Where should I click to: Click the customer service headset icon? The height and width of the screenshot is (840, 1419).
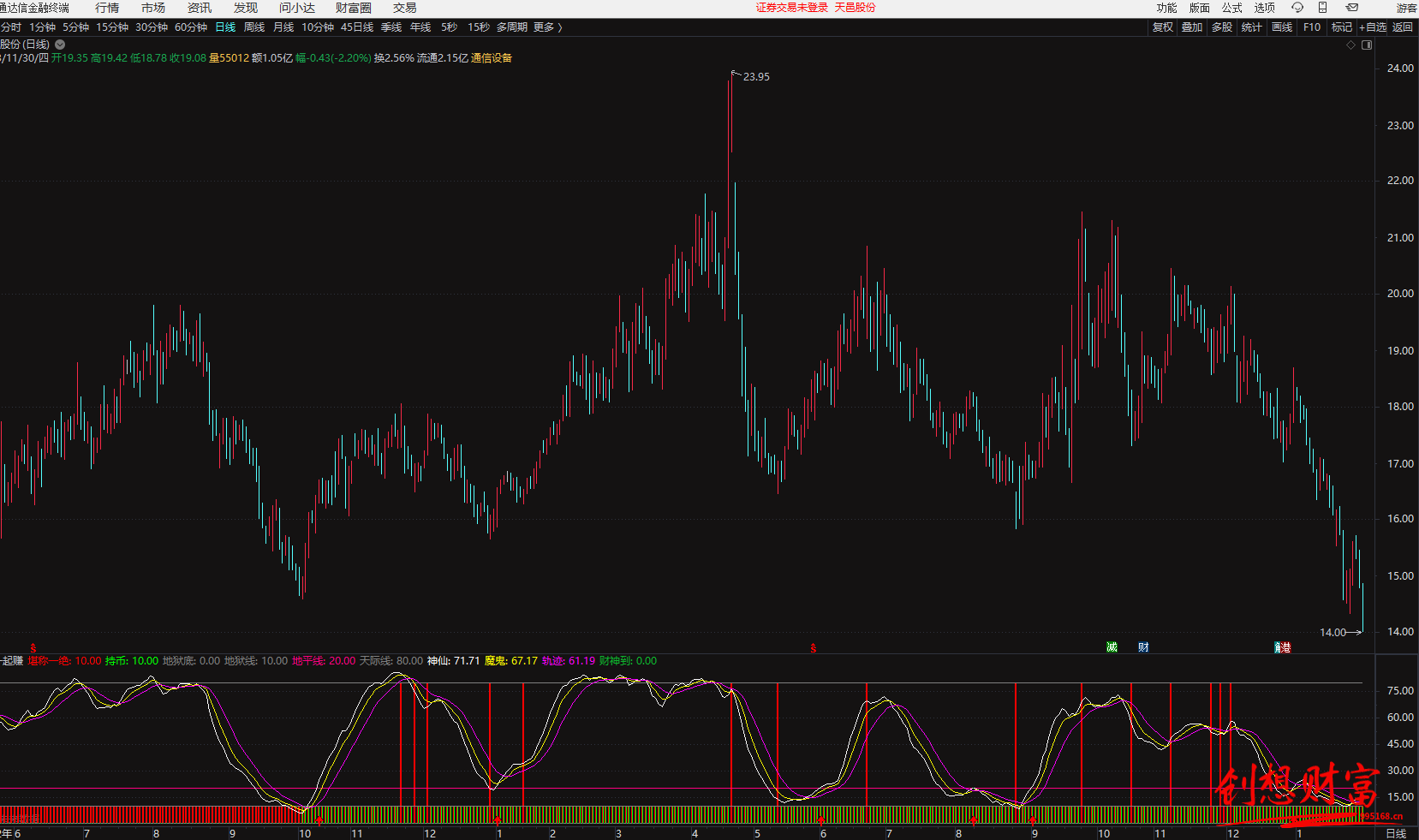[1297, 8]
